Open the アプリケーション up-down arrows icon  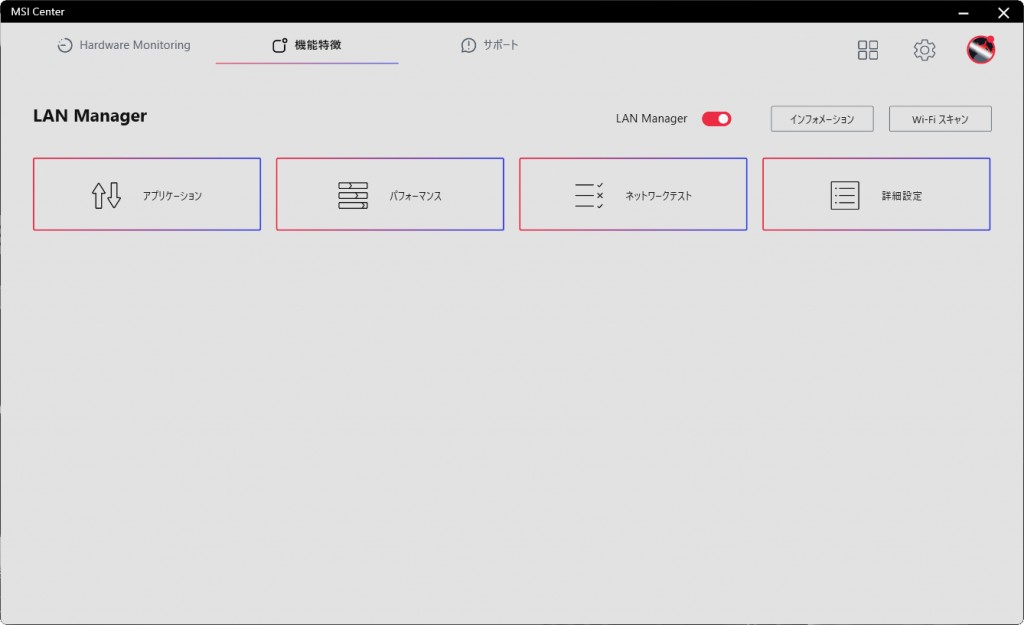pyautogui.click(x=106, y=195)
